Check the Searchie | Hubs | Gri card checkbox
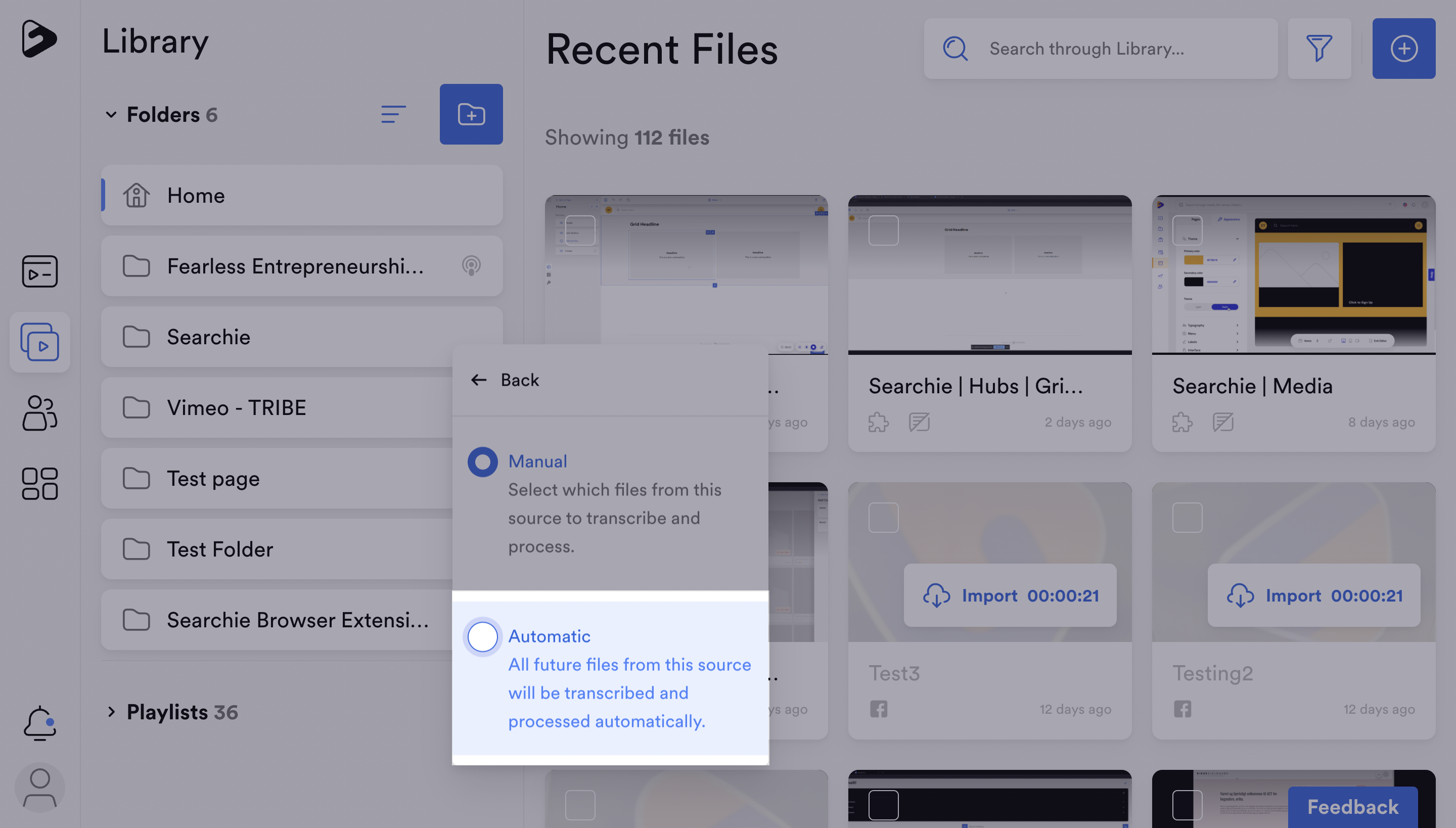The width and height of the screenshot is (1456, 828). [883, 231]
